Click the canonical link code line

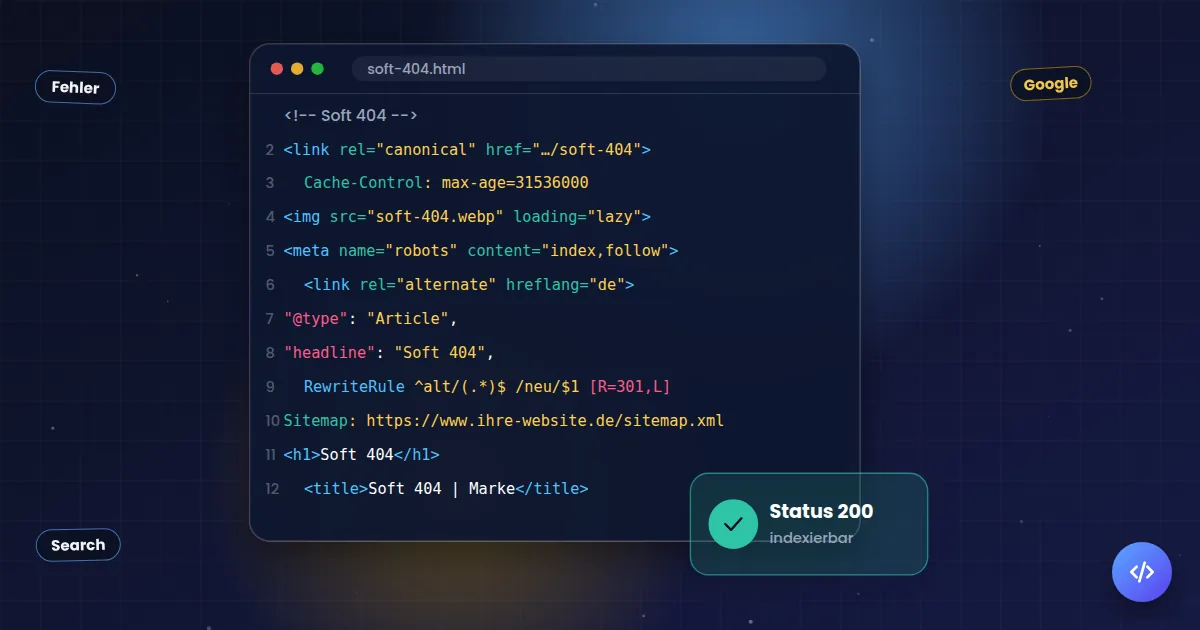pyautogui.click(x=467, y=150)
